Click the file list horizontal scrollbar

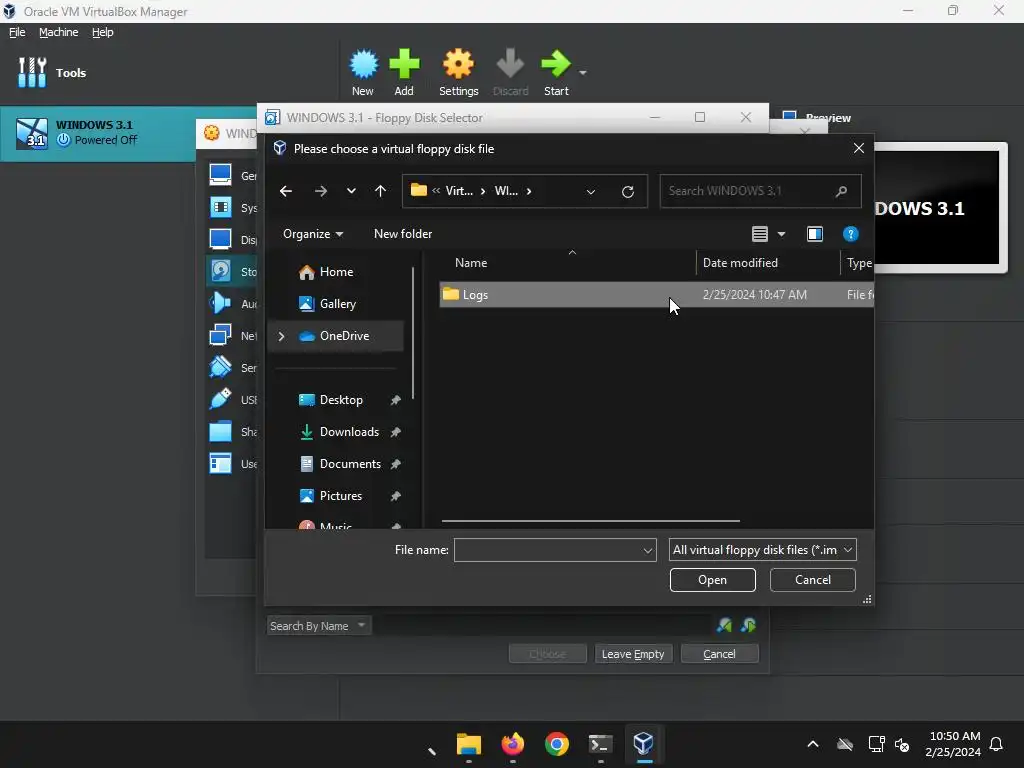coord(590,521)
